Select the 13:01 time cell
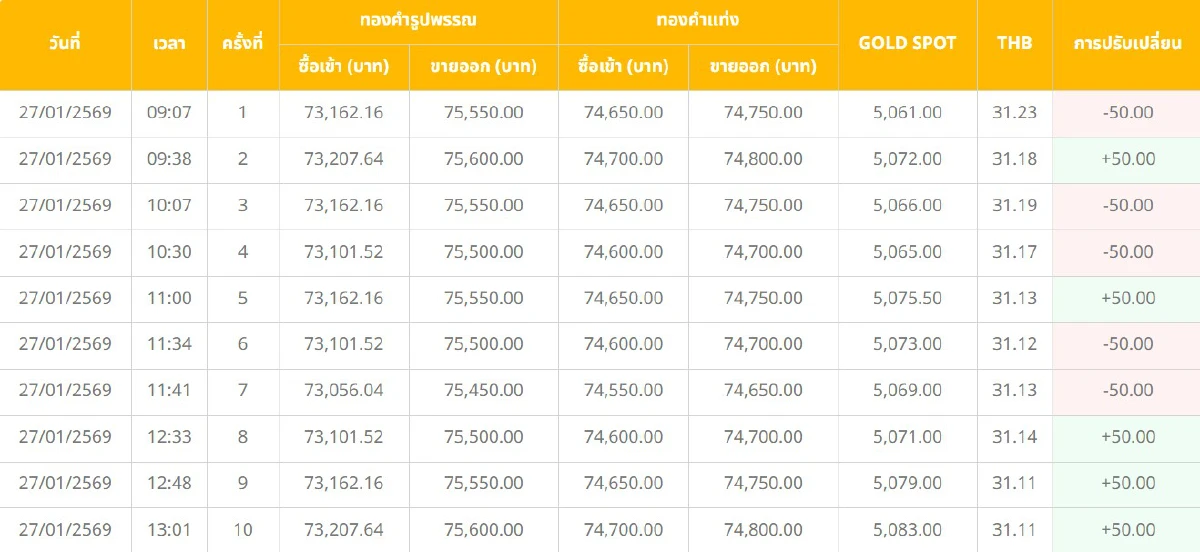 coord(169,529)
